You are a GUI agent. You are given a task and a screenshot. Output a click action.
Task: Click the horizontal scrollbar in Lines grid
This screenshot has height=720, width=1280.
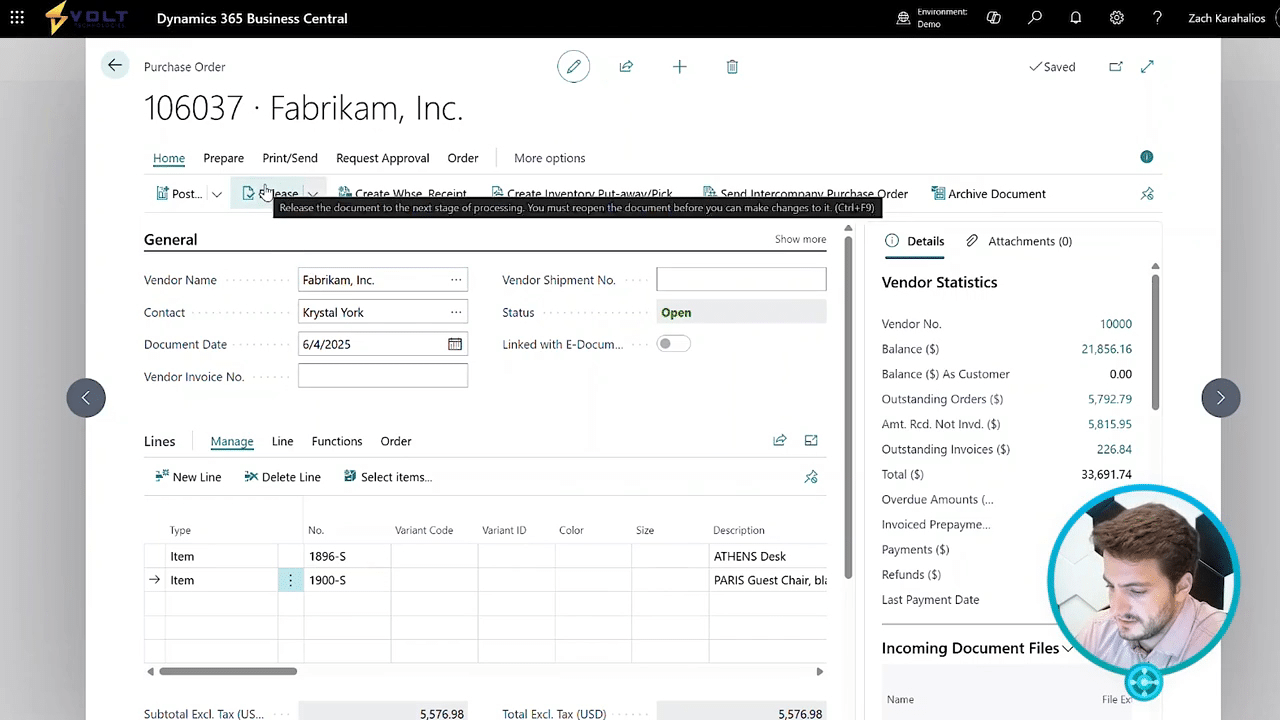[228, 671]
